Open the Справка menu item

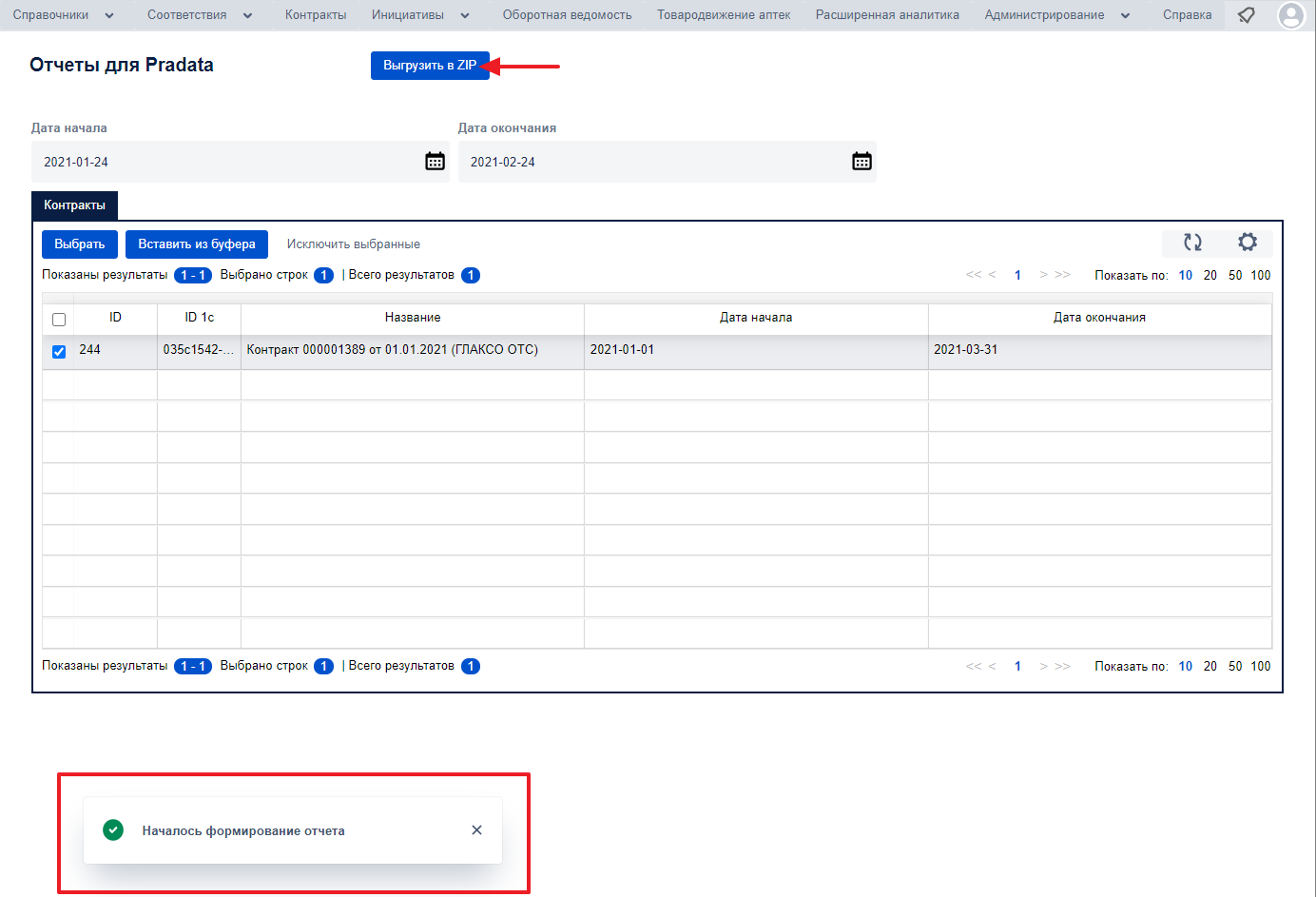pos(1187,15)
